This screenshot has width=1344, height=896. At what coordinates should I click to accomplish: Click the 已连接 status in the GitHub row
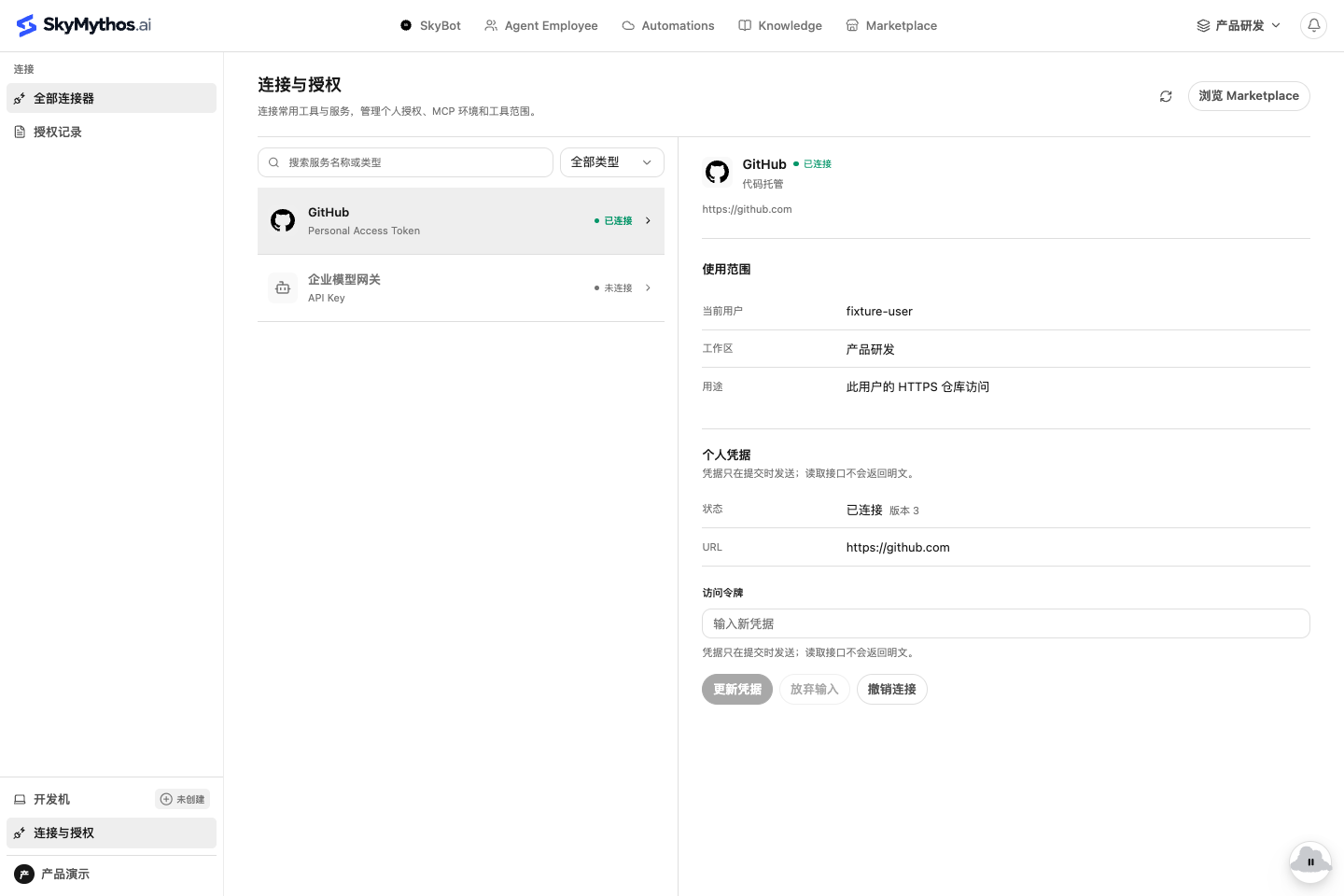click(x=613, y=221)
